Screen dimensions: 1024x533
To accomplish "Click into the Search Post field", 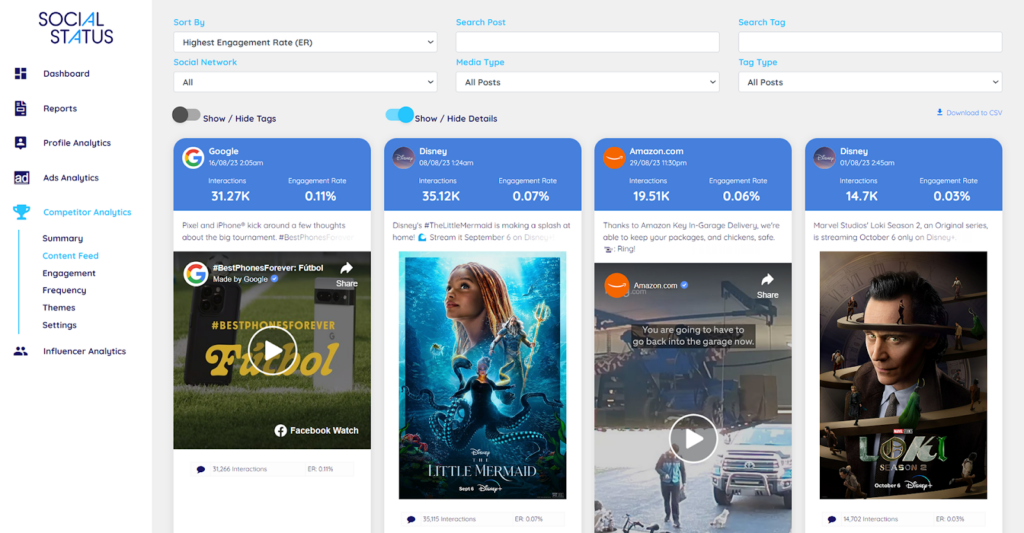I will [x=587, y=42].
